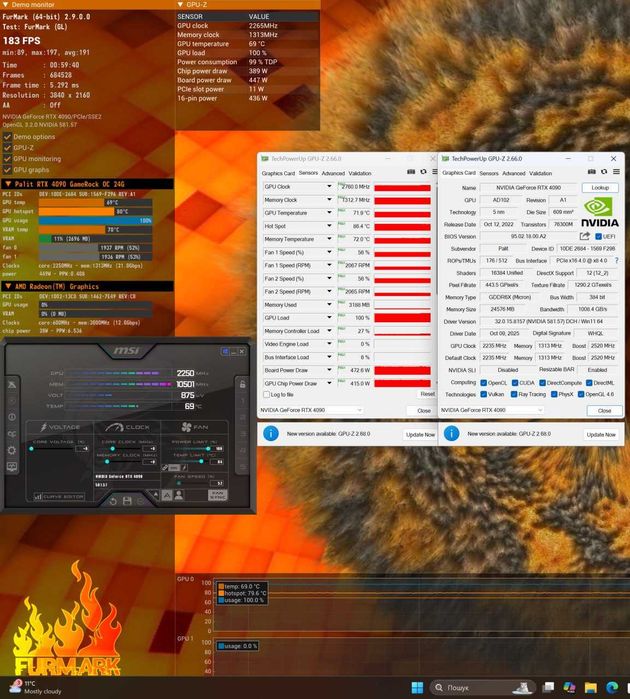The image size is (630, 699).
Task: Adjust the Memory Clock slider handle
Action: pyautogui.click(x=107, y=462)
